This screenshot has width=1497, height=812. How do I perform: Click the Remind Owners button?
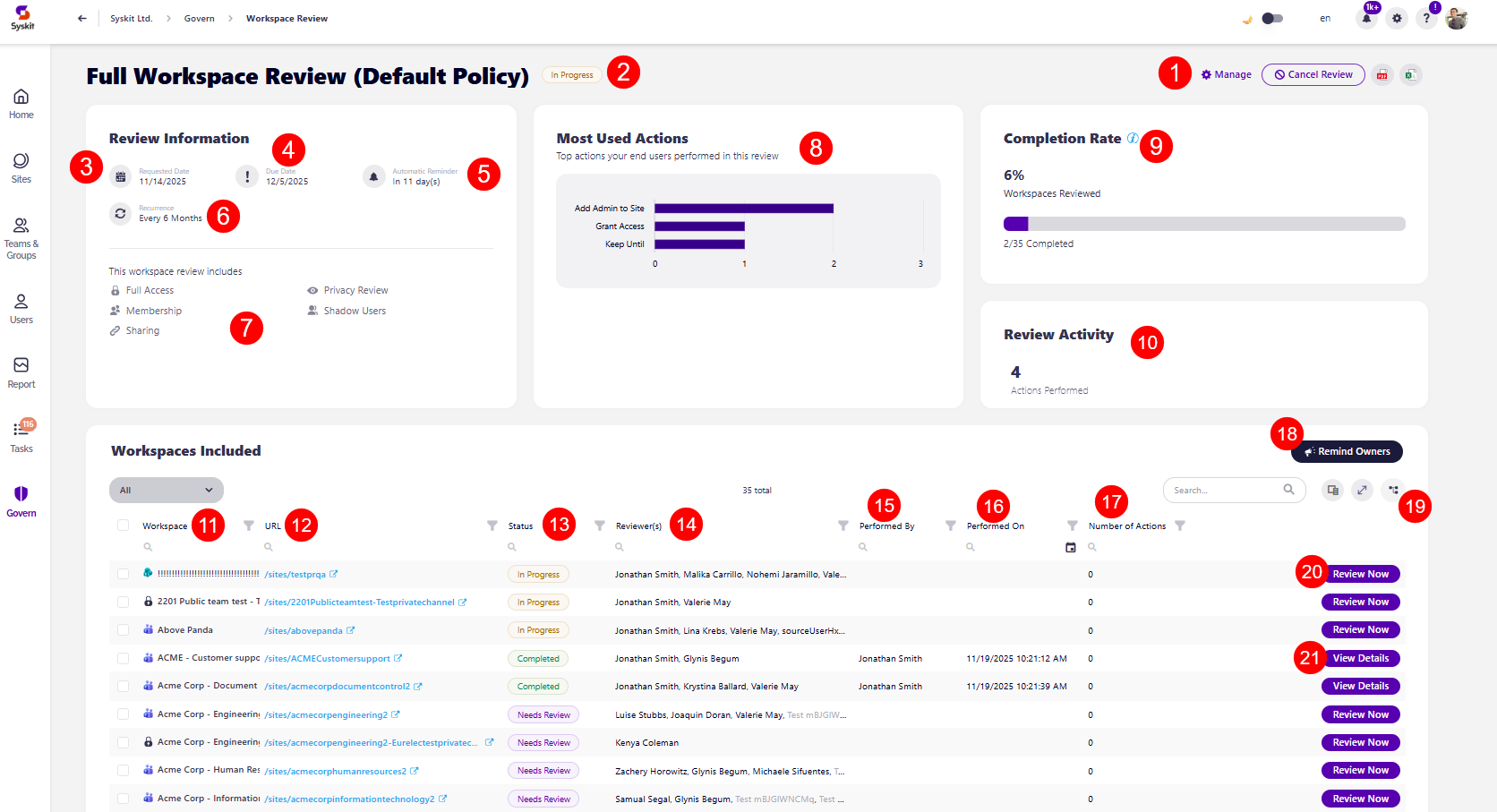coord(1347,451)
